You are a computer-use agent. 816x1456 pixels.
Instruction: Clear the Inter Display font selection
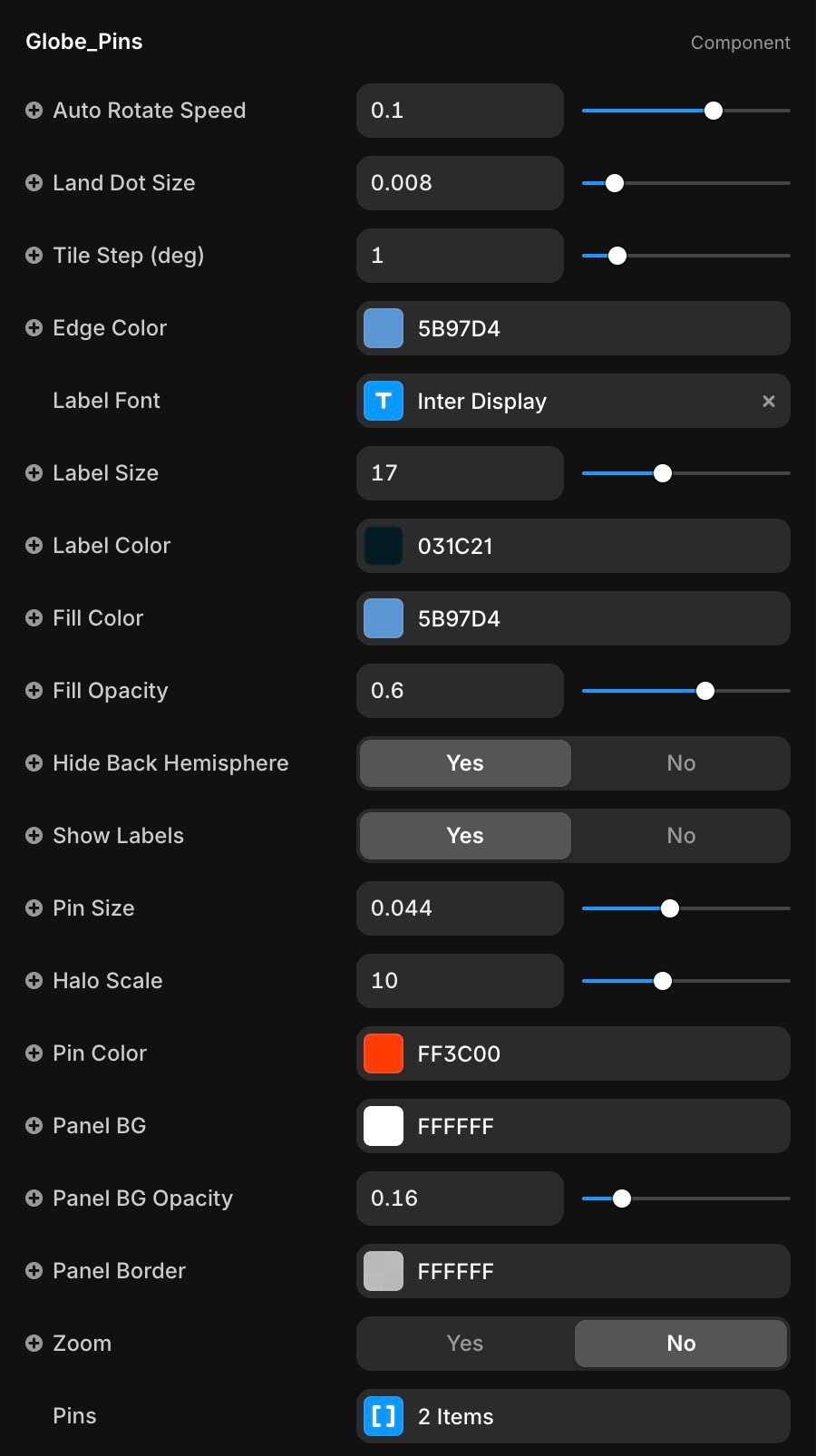(769, 401)
